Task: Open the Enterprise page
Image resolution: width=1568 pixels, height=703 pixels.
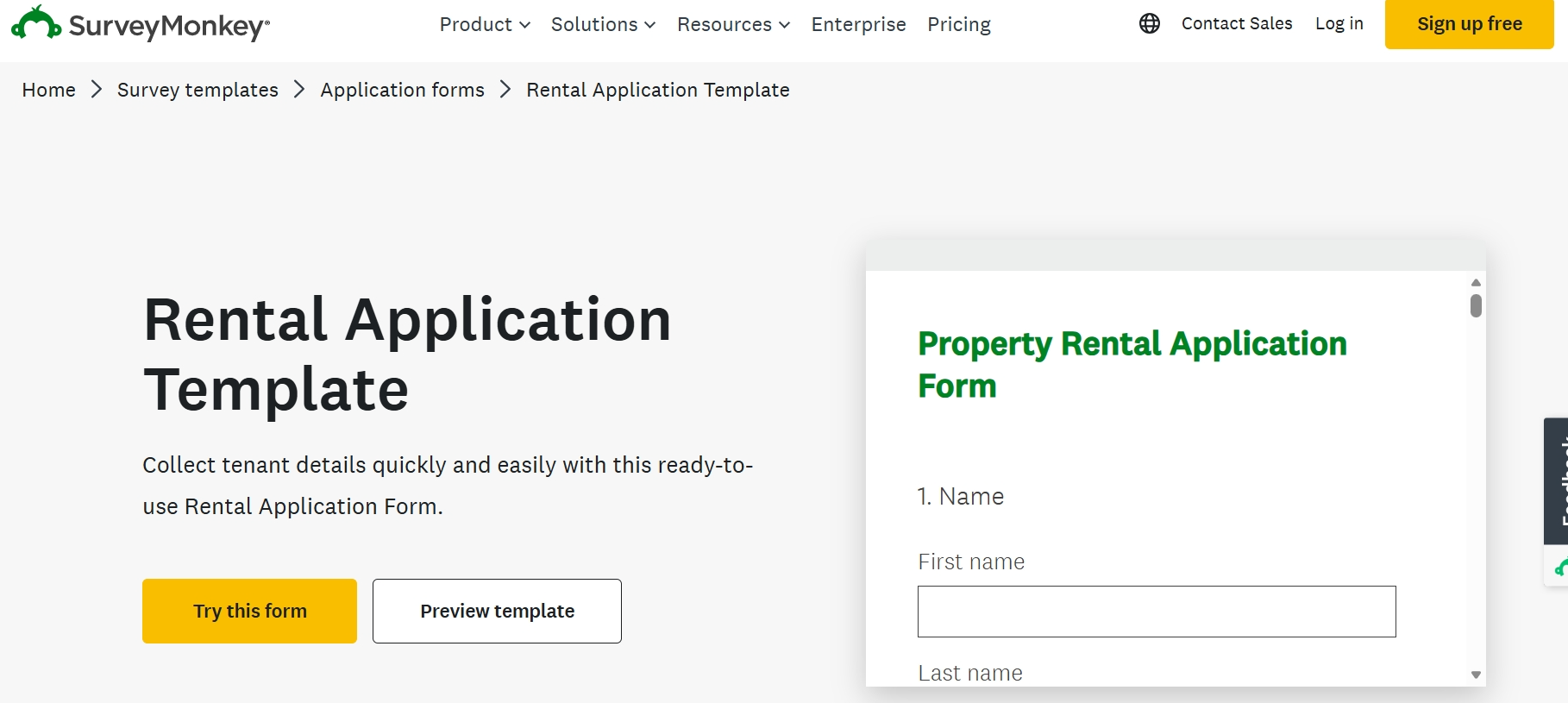Action: (x=858, y=24)
